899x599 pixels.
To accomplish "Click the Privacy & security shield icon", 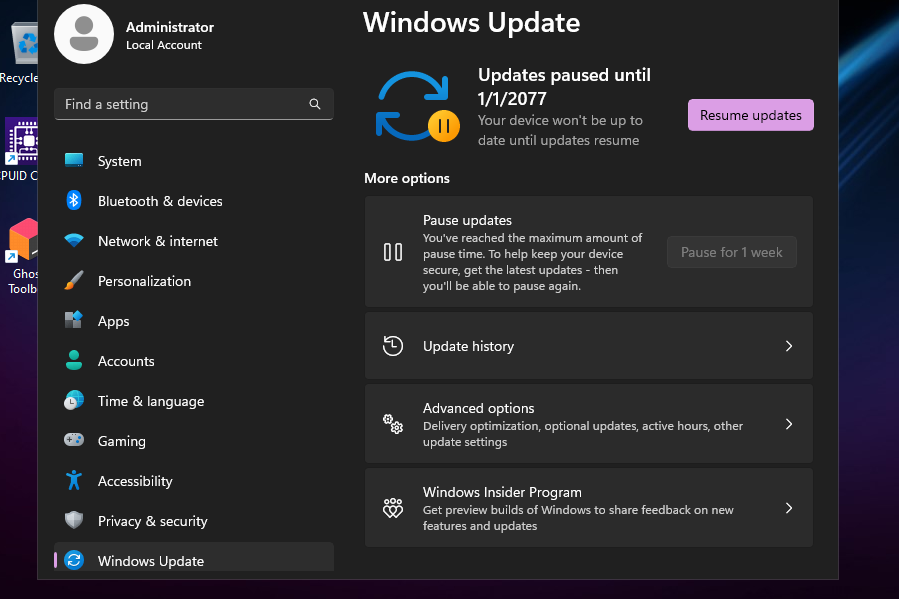I will (74, 521).
